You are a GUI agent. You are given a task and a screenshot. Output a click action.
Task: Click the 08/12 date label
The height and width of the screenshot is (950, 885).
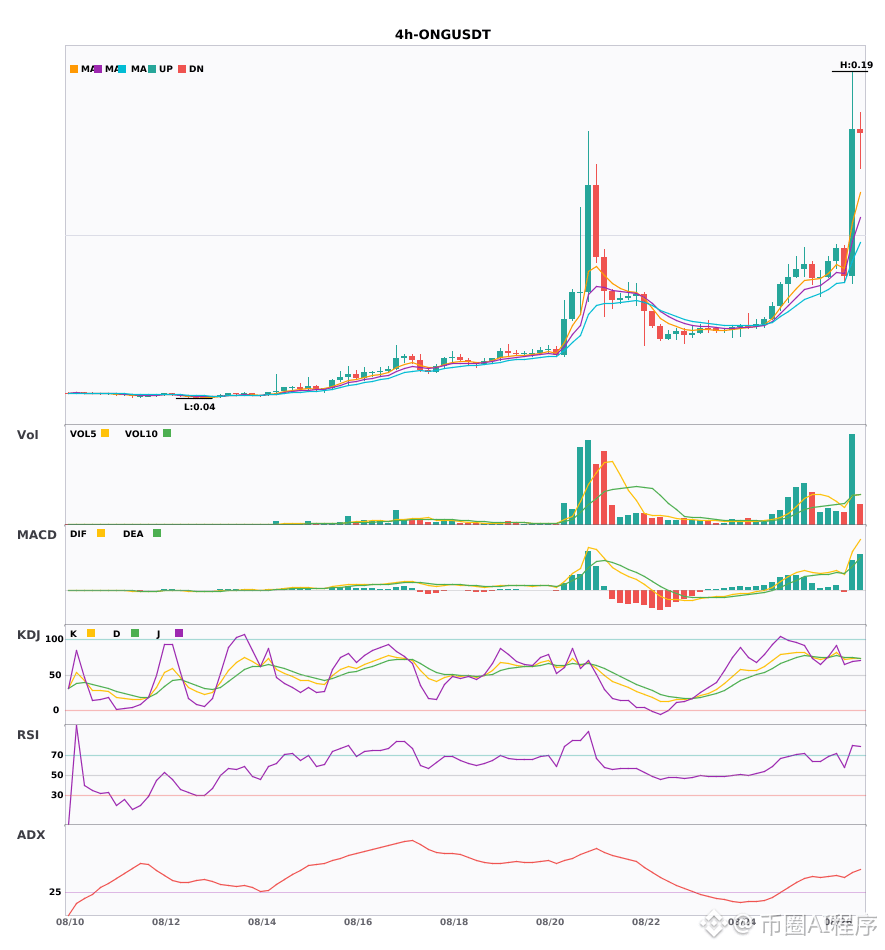(x=166, y=922)
